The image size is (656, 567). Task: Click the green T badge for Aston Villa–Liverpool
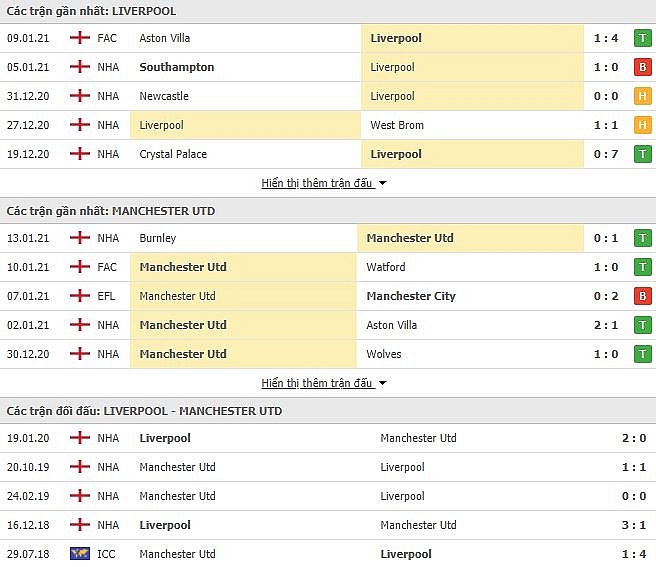(x=643, y=38)
